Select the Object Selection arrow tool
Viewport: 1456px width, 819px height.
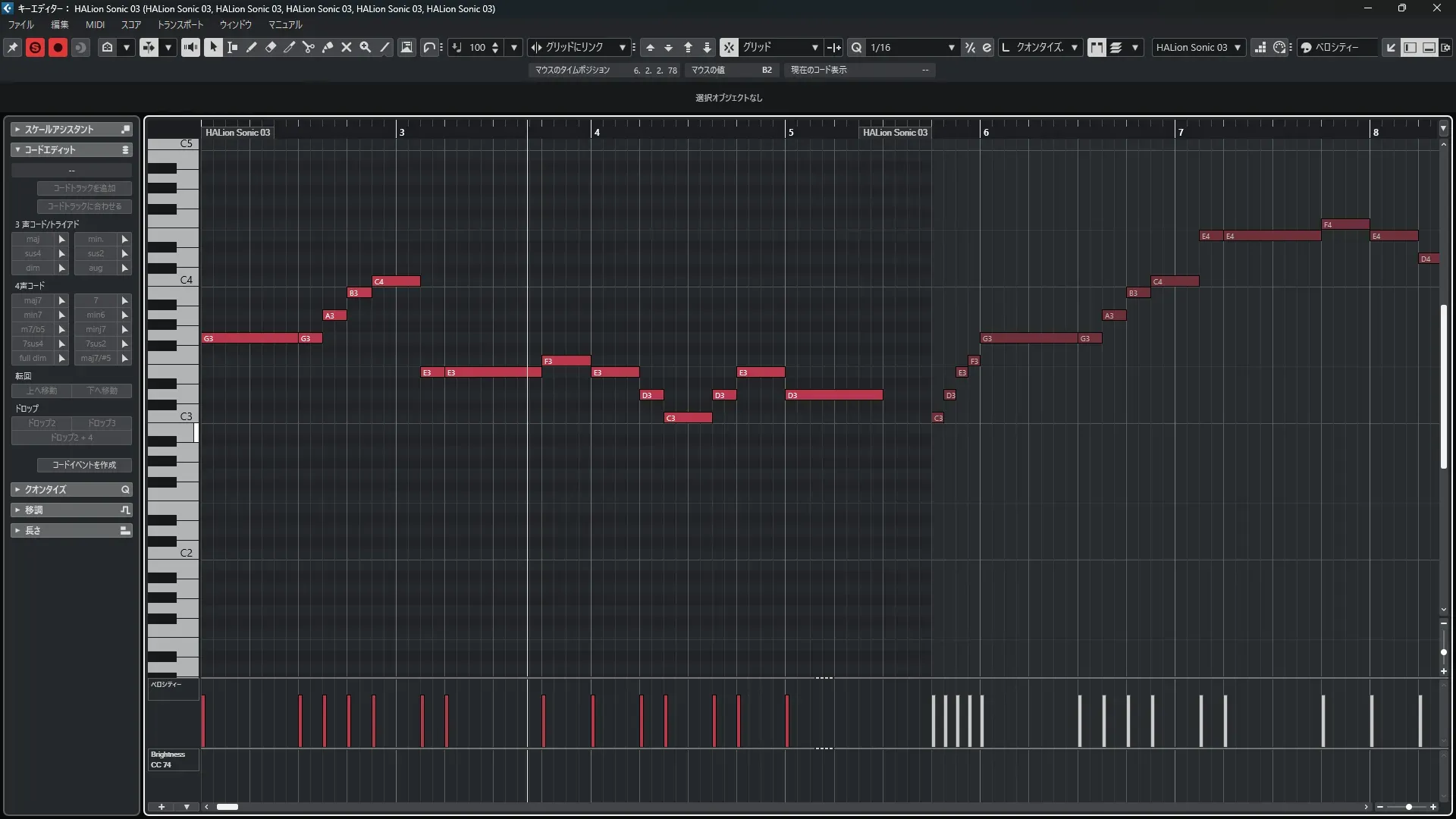coord(213,47)
